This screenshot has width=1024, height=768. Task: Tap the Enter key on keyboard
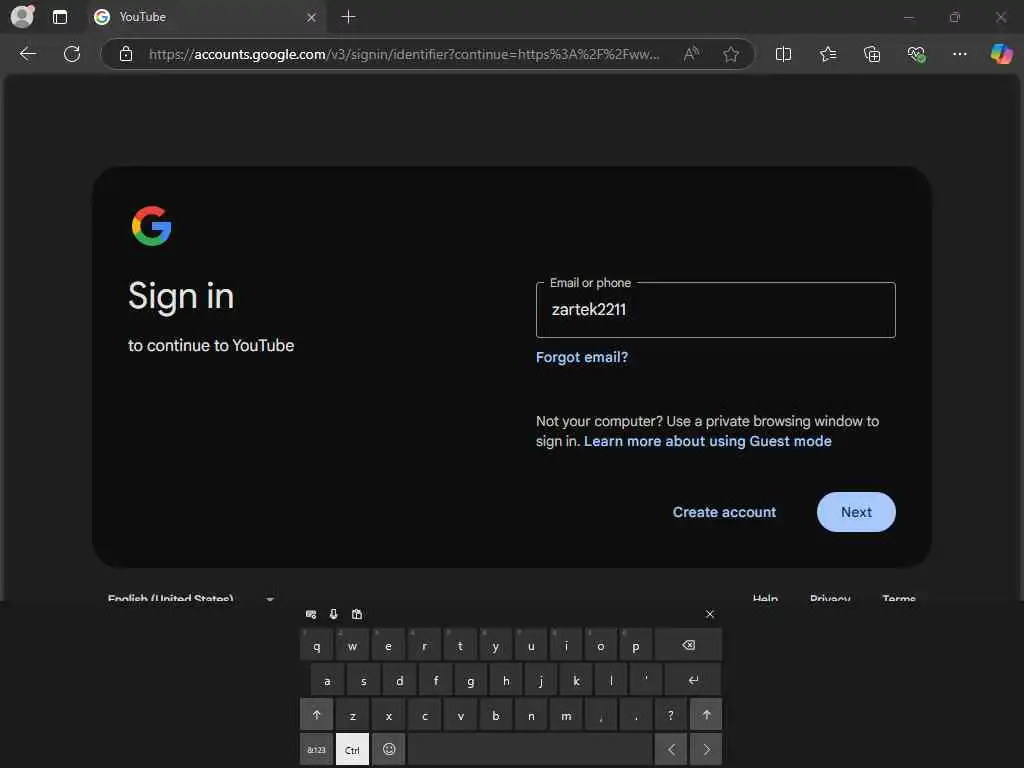(693, 680)
